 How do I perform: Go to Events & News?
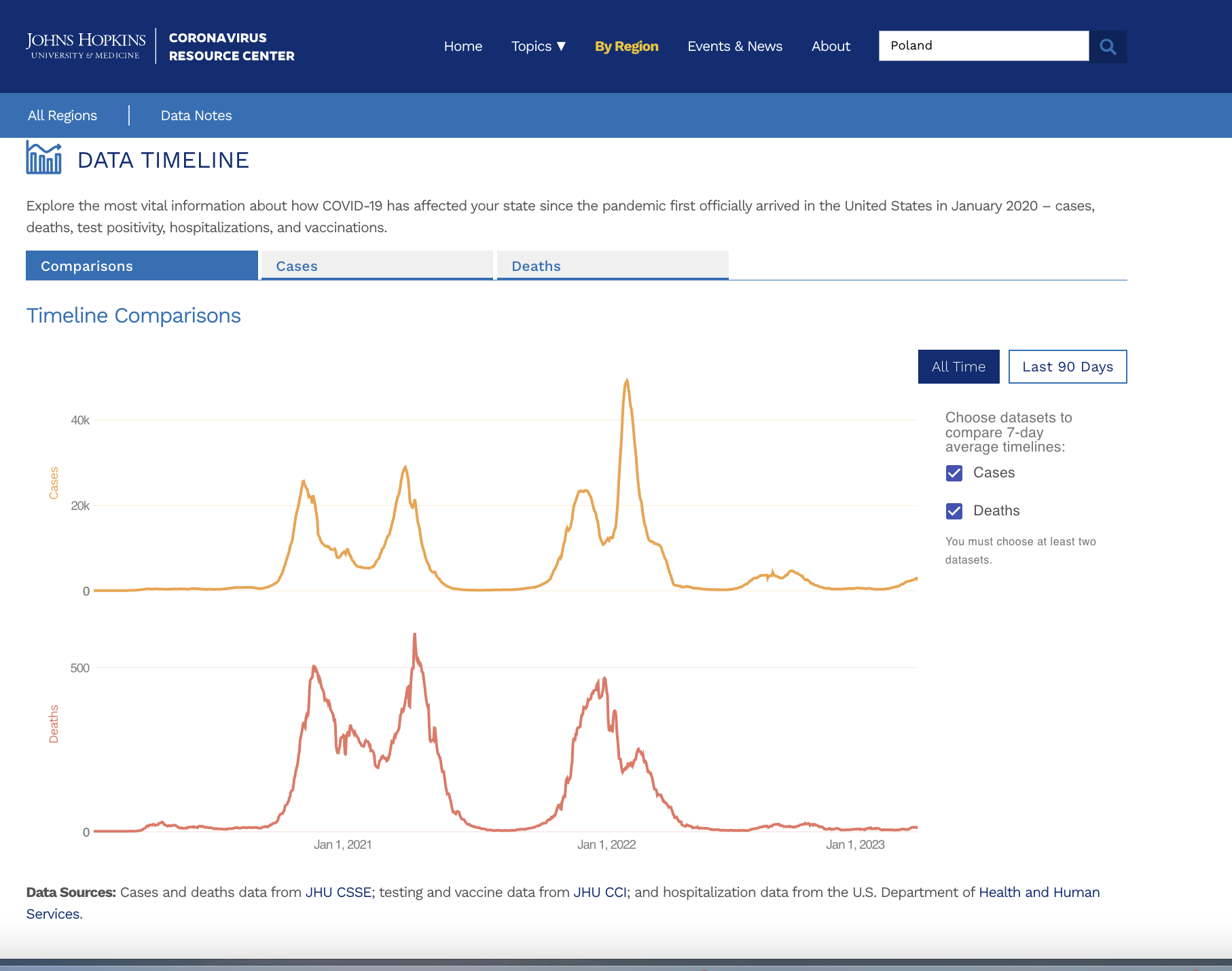734,46
